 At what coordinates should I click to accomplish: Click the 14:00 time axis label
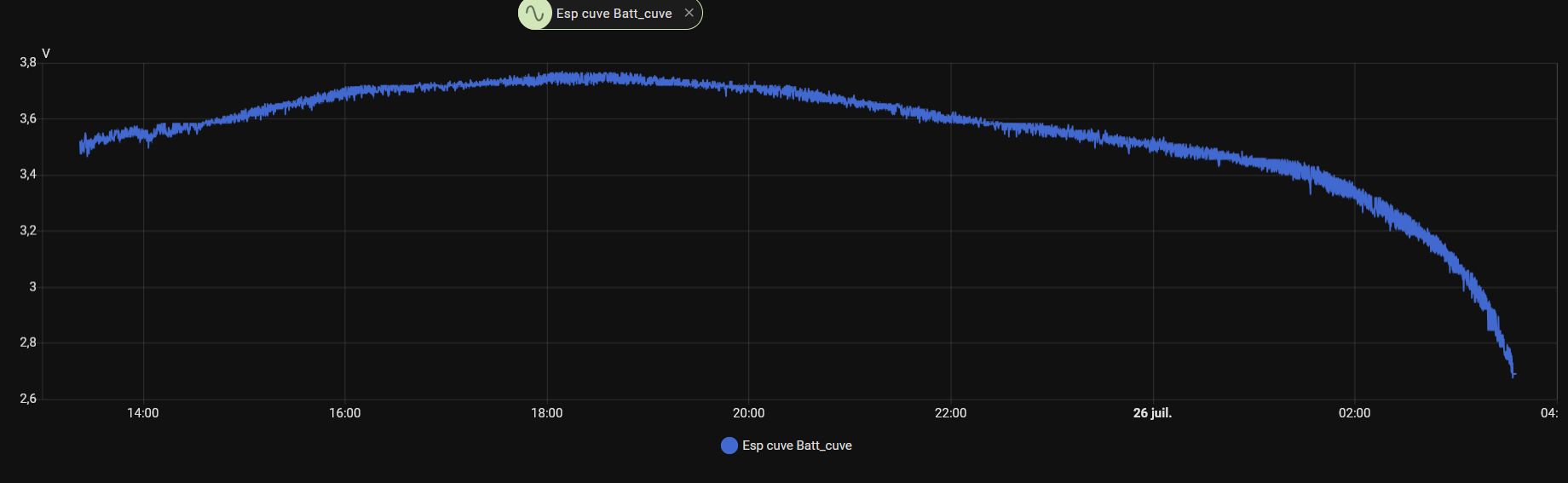click(143, 413)
